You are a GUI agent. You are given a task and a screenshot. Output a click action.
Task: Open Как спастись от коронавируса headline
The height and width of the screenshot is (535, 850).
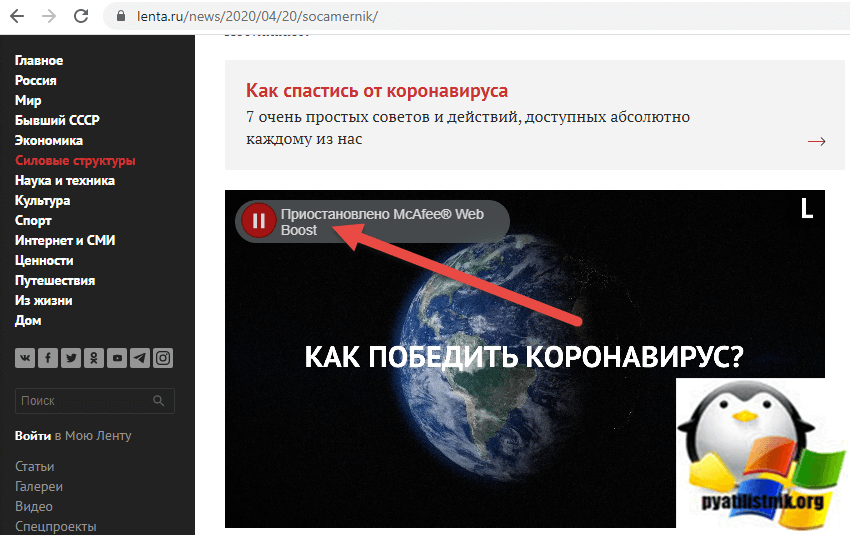[377, 91]
